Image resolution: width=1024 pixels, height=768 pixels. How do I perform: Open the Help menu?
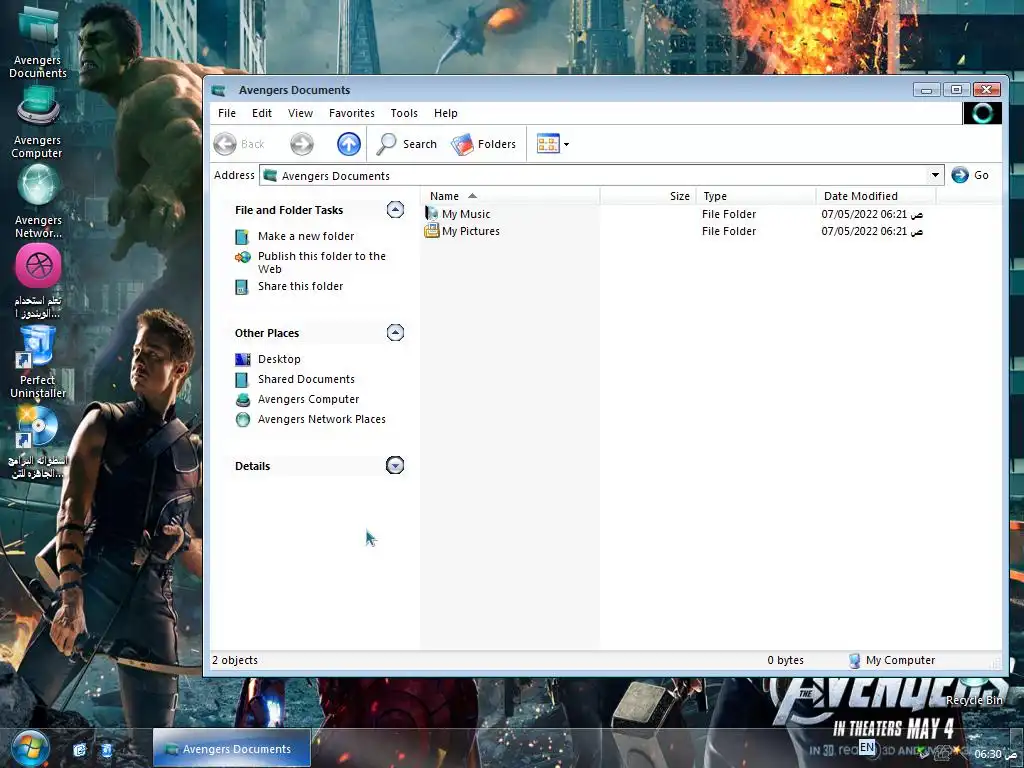[x=445, y=113]
